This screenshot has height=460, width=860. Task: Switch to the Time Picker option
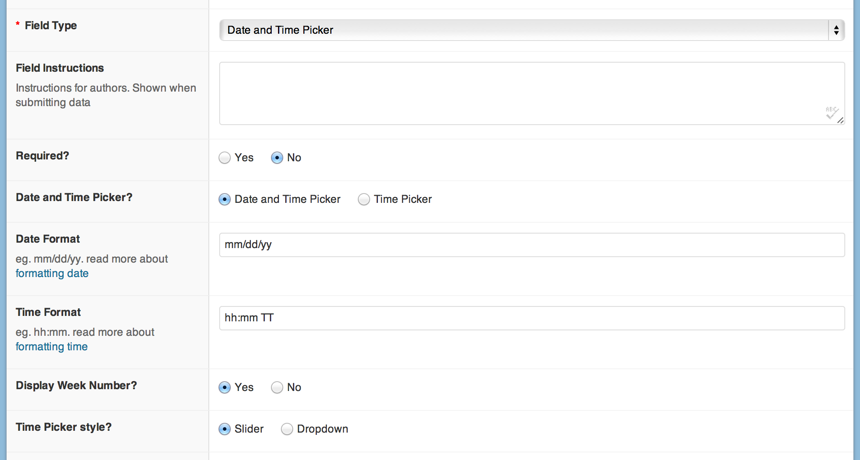(x=364, y=200)
